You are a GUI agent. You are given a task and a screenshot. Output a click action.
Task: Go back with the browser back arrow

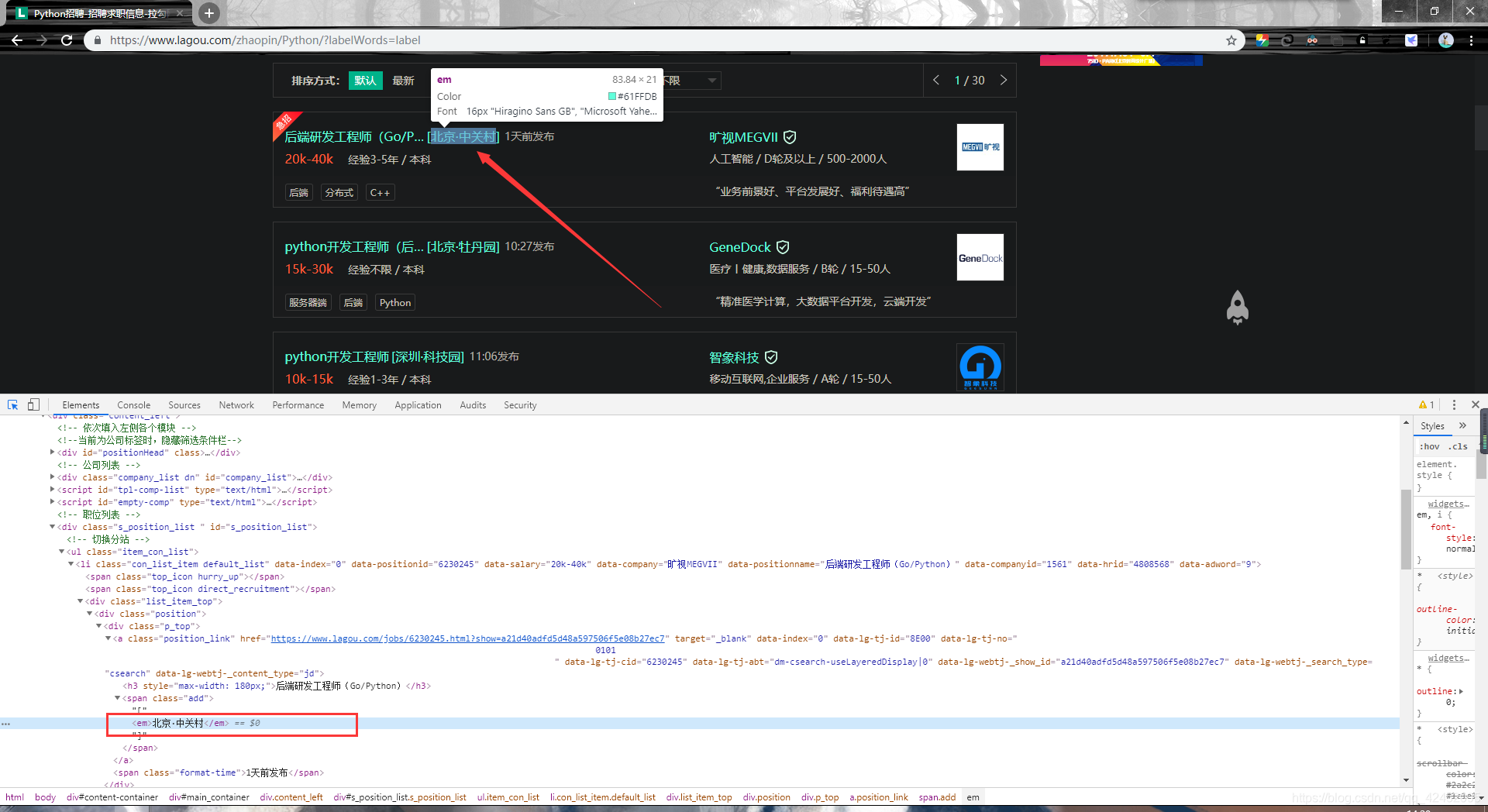(17, 40)
